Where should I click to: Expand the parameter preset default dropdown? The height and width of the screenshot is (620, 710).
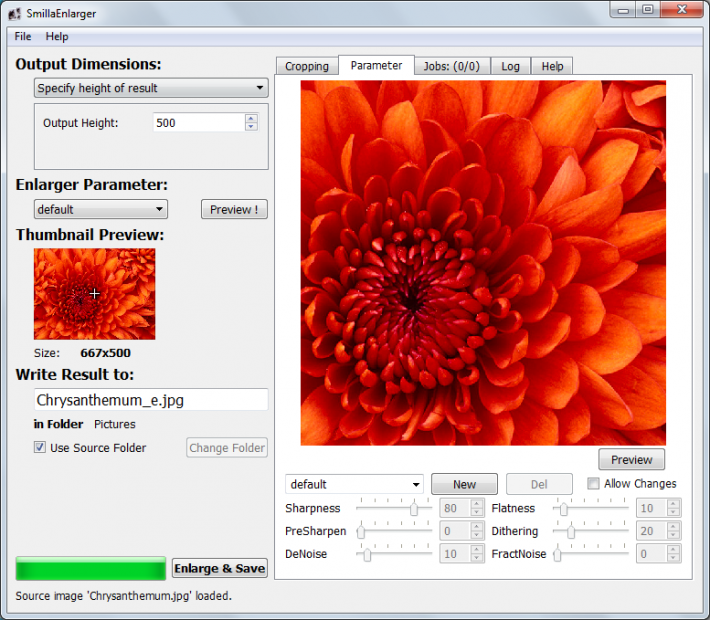[x=354, y=484]
